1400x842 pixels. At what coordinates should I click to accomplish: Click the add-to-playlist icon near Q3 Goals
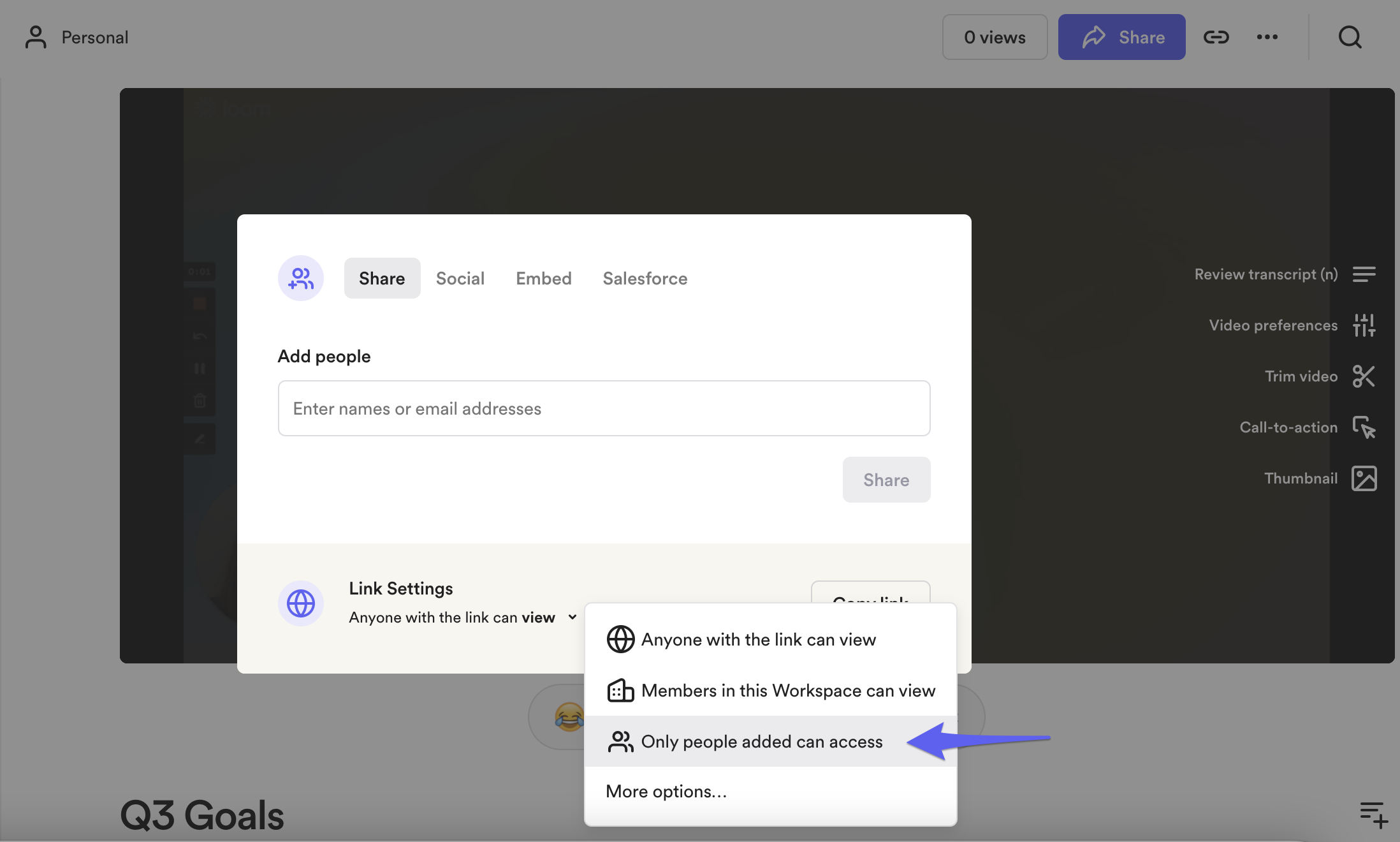pos(1373,815)
